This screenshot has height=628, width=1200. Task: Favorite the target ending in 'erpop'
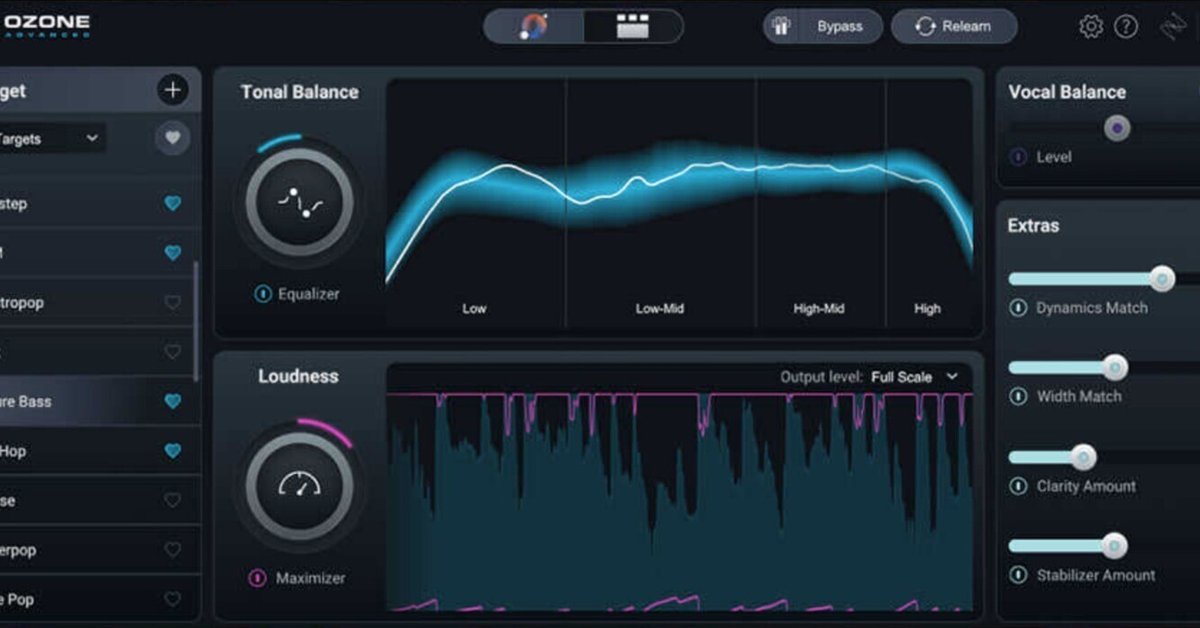[x=173, y=550]
